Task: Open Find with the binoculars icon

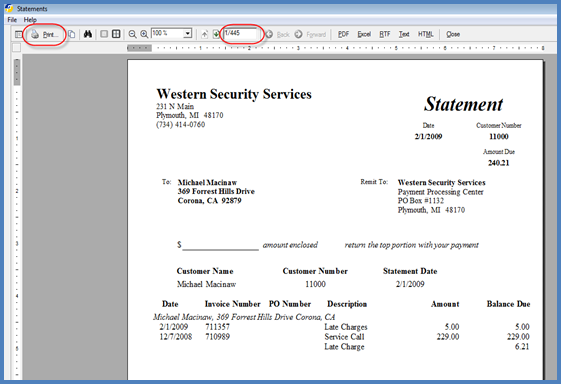Action: pos(88,34)
